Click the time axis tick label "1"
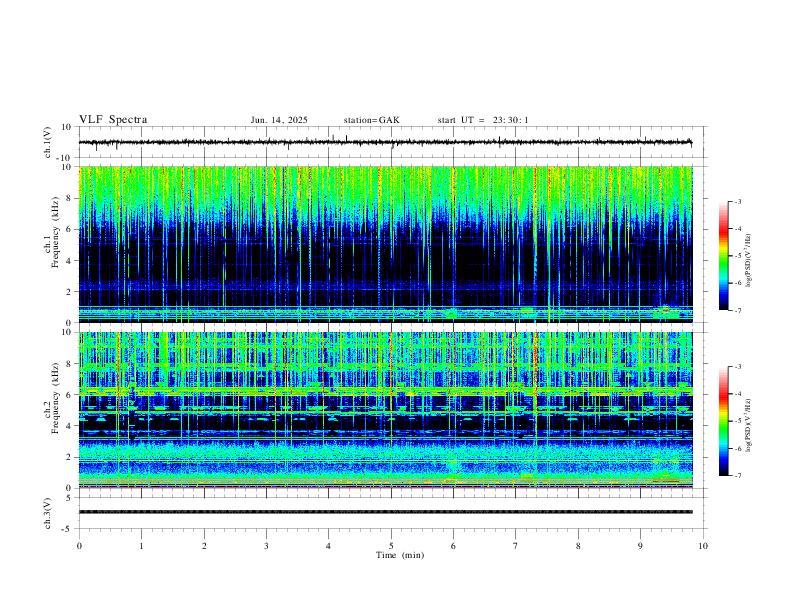Screen dimensions: 792x612 pos(141,546)
